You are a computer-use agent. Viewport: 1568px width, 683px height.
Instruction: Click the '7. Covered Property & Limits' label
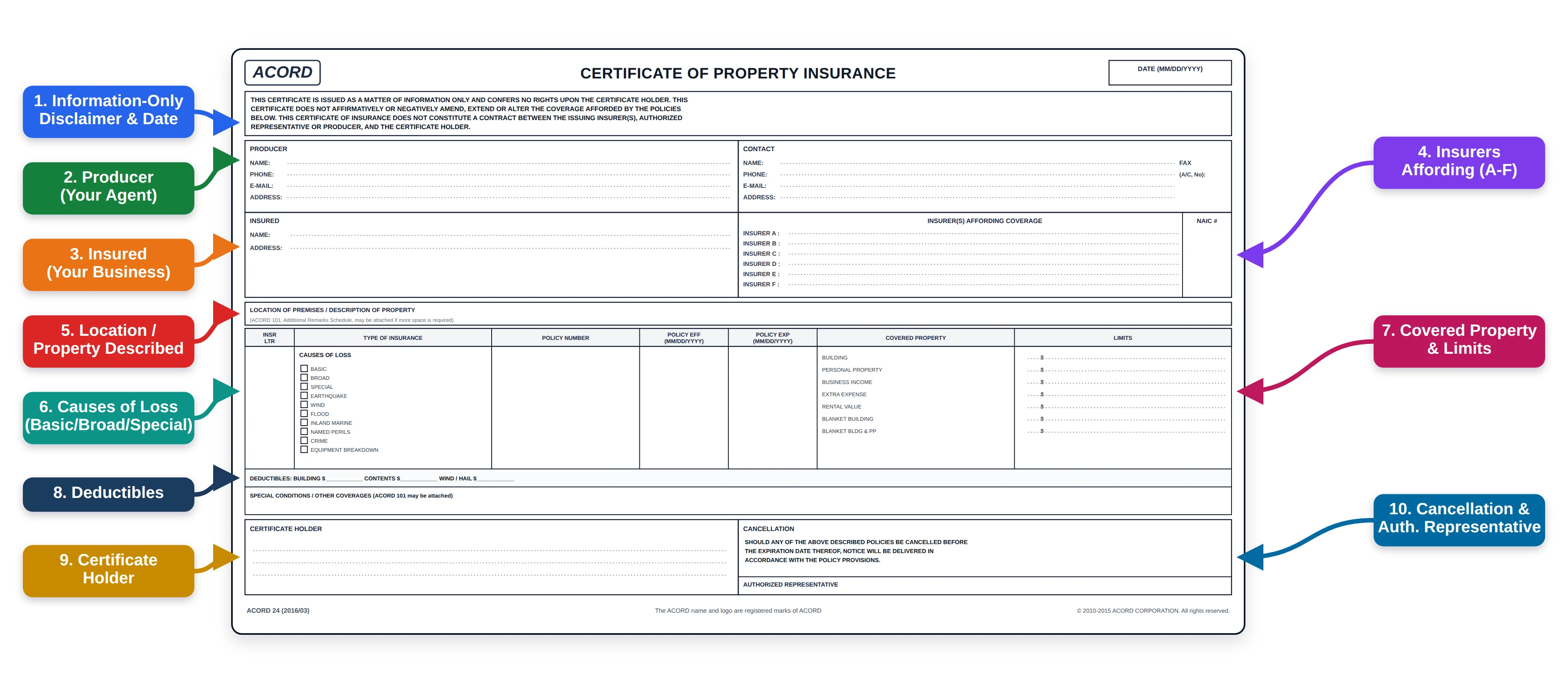pyautogui.click(x=1459, y=341)
